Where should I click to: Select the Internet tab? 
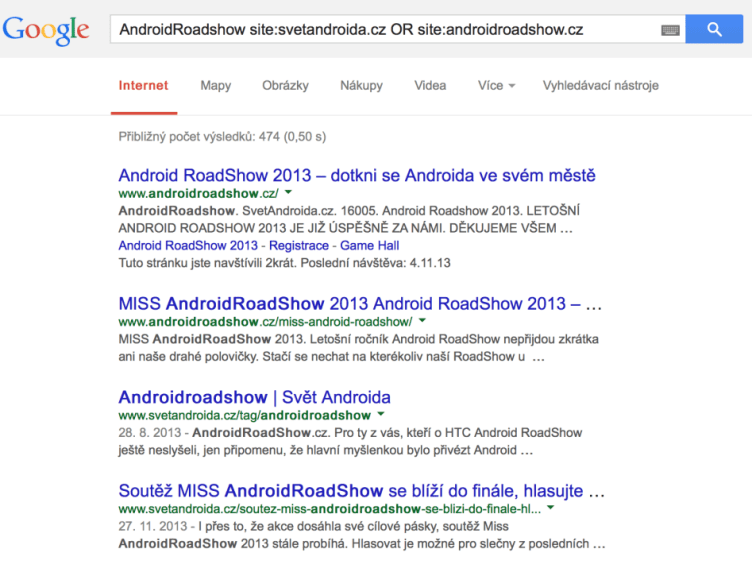(x=143, y=85)
